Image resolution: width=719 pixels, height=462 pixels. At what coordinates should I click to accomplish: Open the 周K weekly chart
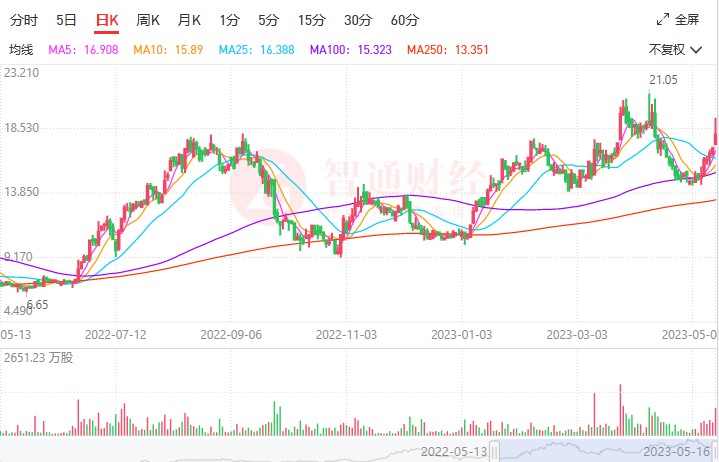148,20
